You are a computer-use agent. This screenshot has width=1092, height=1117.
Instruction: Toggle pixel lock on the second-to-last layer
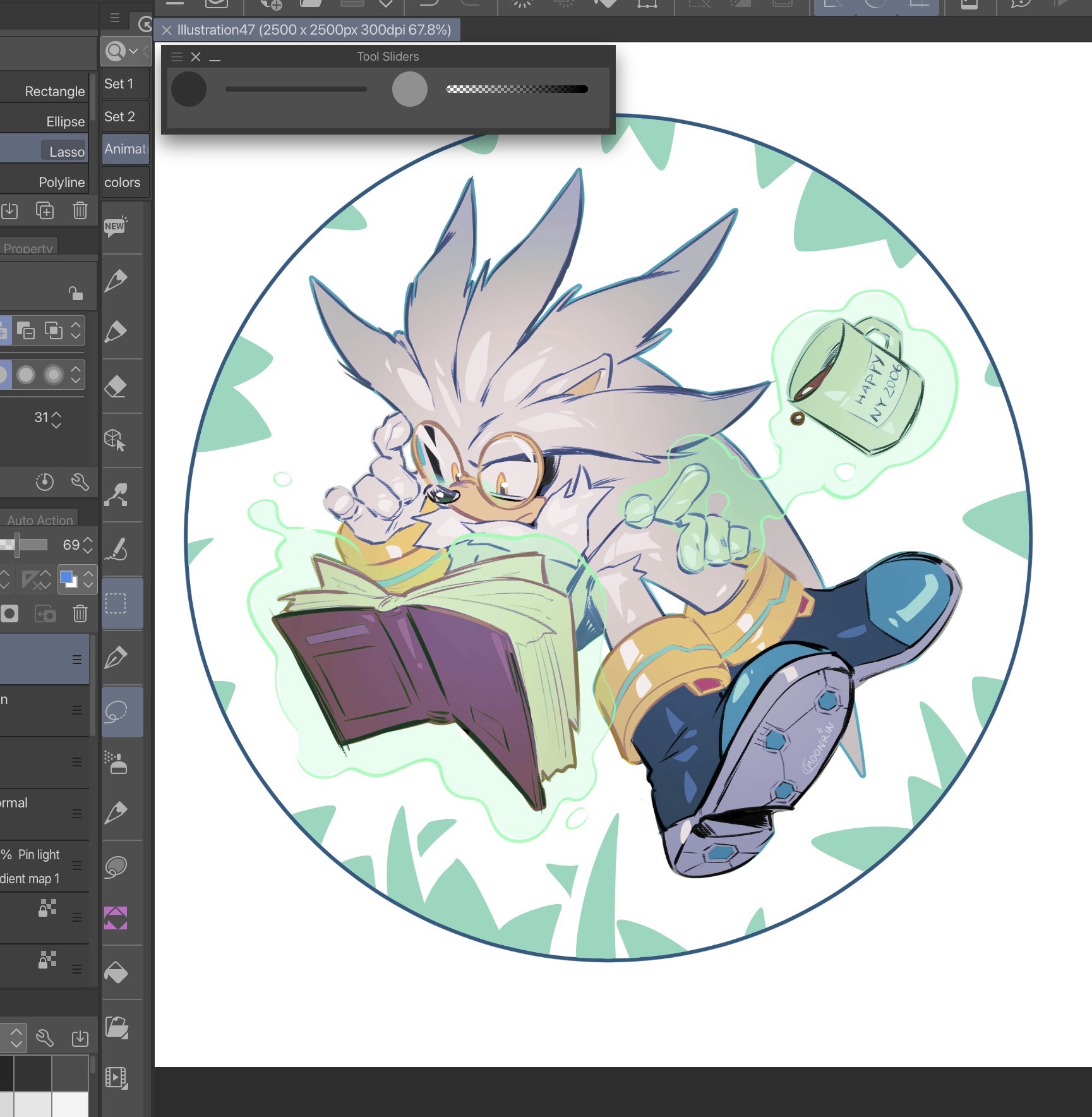point(48,908)
